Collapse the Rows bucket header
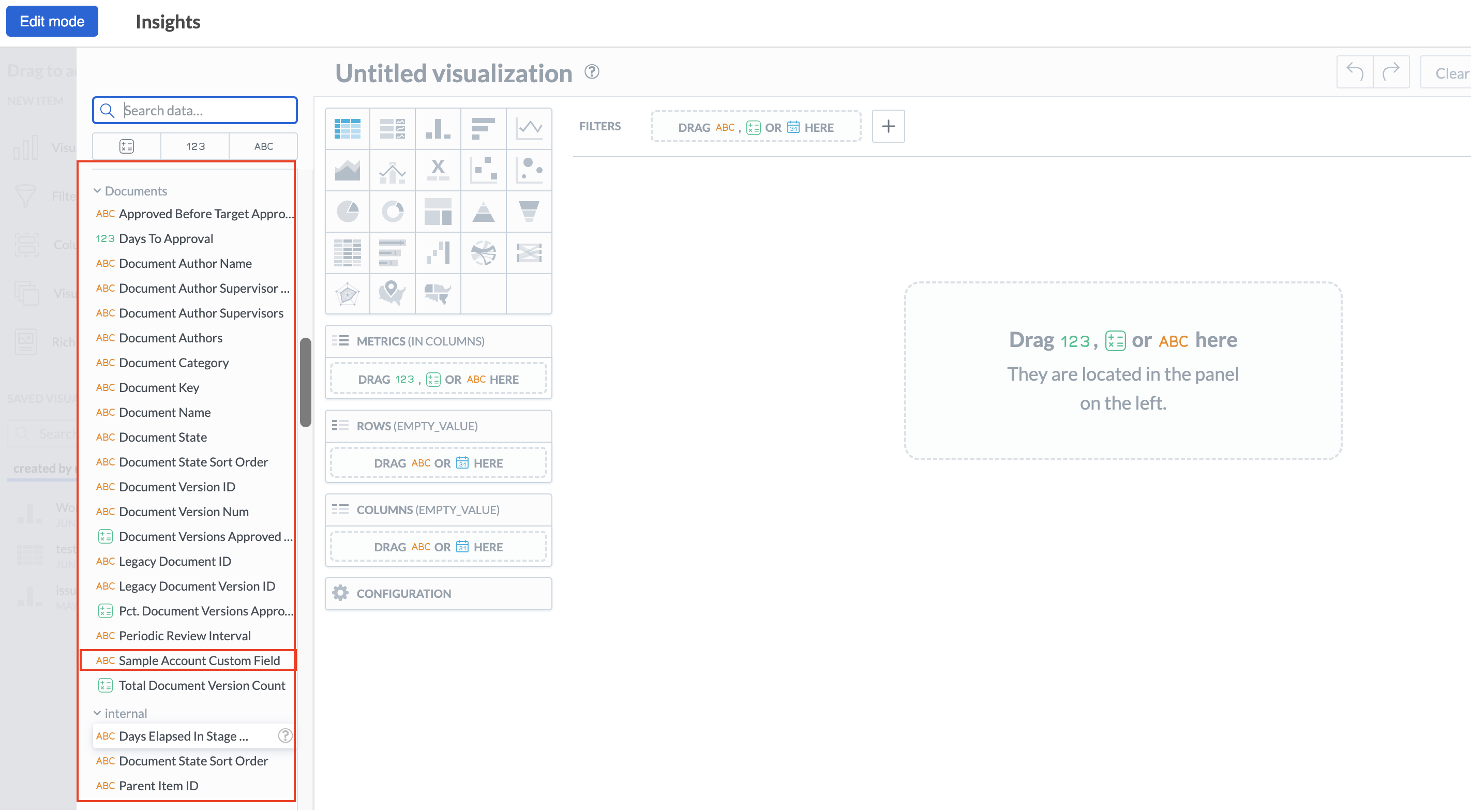 [x=438, y=426]
